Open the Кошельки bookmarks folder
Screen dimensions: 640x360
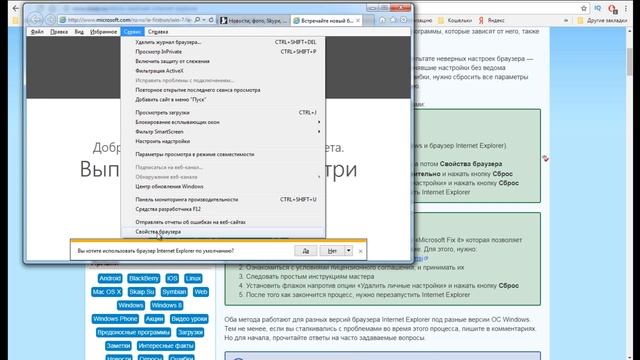[x=455, y=20]
